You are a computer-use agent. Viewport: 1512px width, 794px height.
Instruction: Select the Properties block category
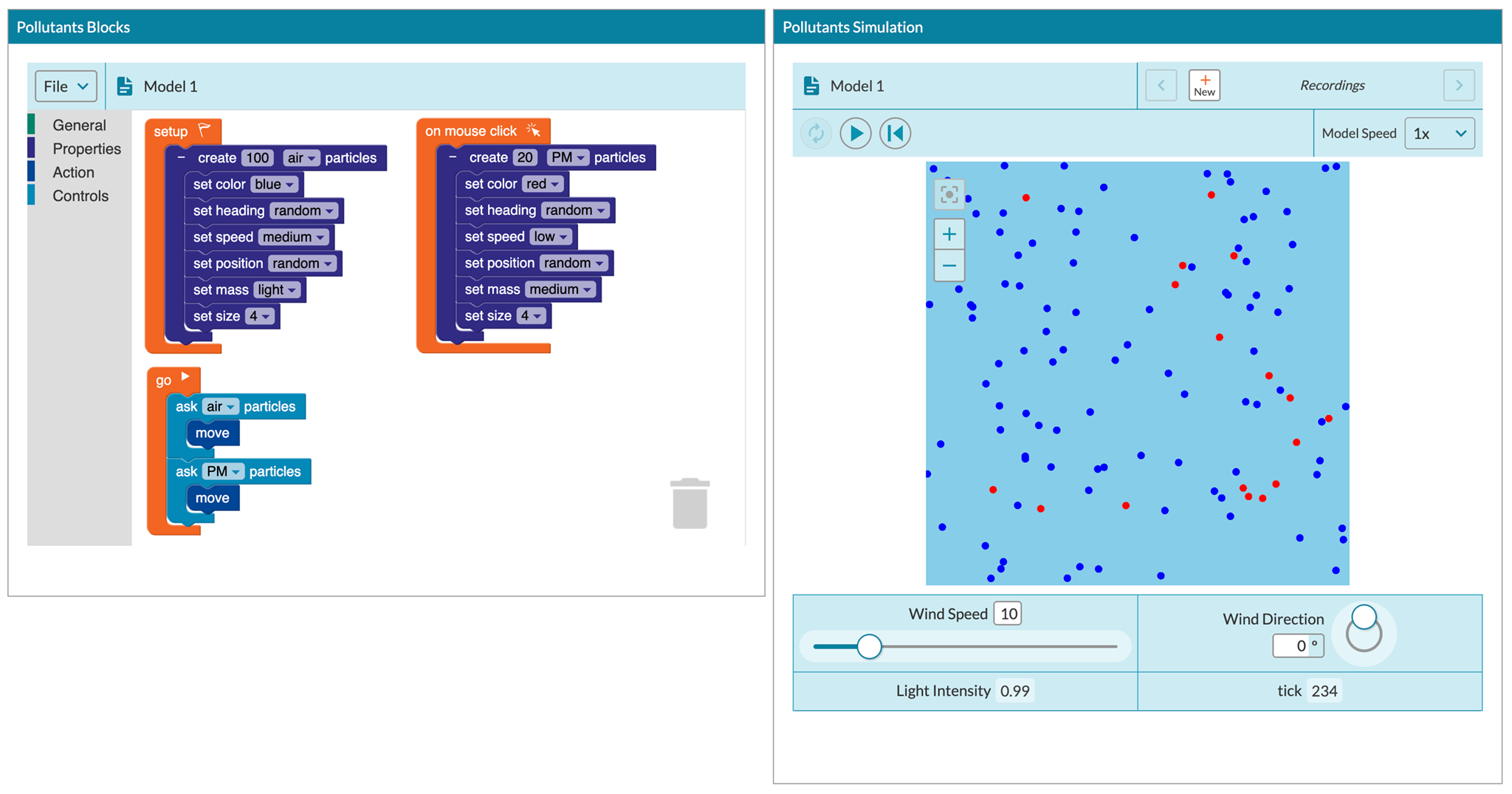pyautogui.click(x=86, y=149)
